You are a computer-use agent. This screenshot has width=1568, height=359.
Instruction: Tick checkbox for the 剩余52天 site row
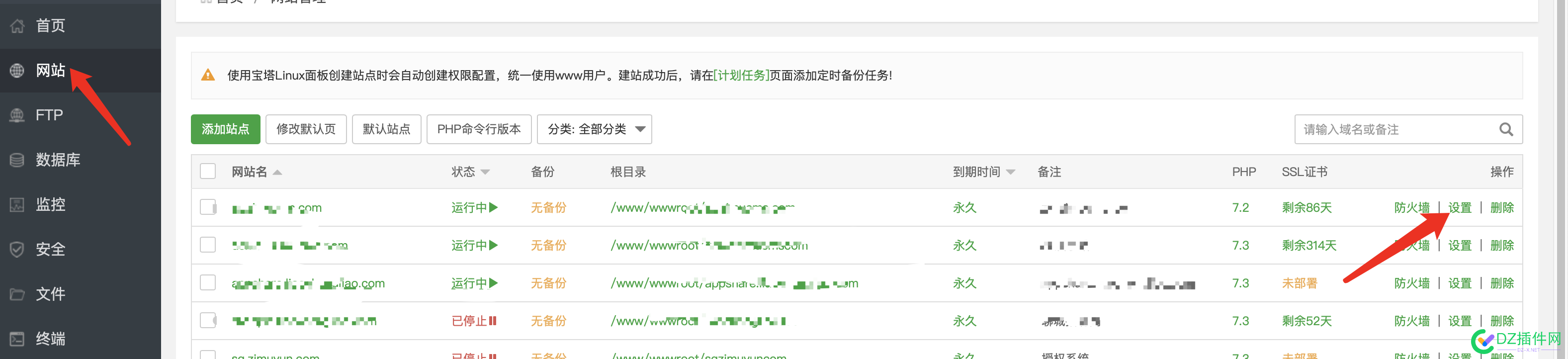click(x=208, y=321)
